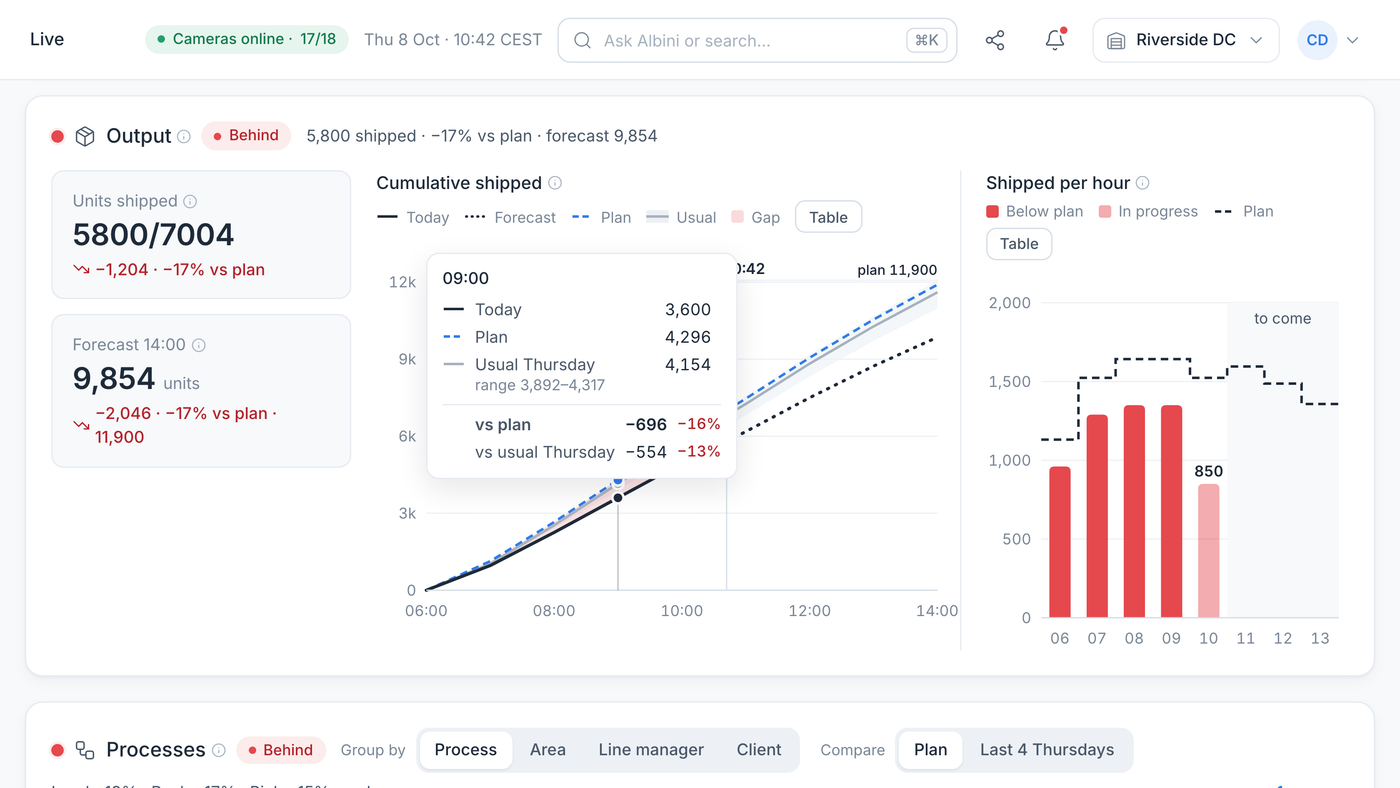
Task: Click the CD user avatar
Action: pos(1317,40)
